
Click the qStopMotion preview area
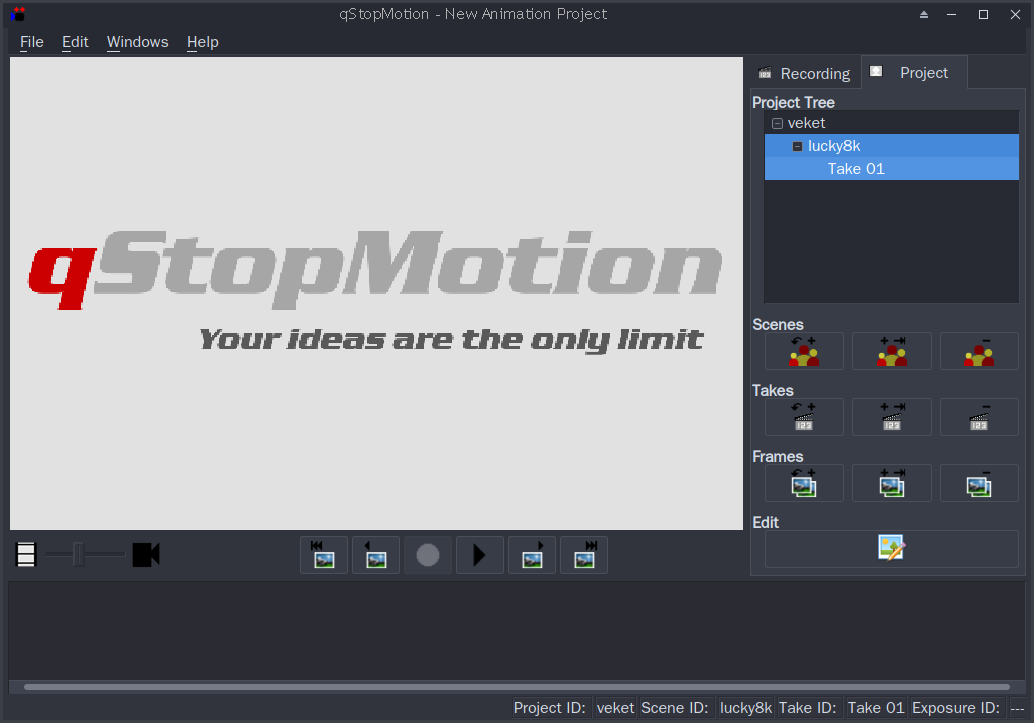click(377, 293)
